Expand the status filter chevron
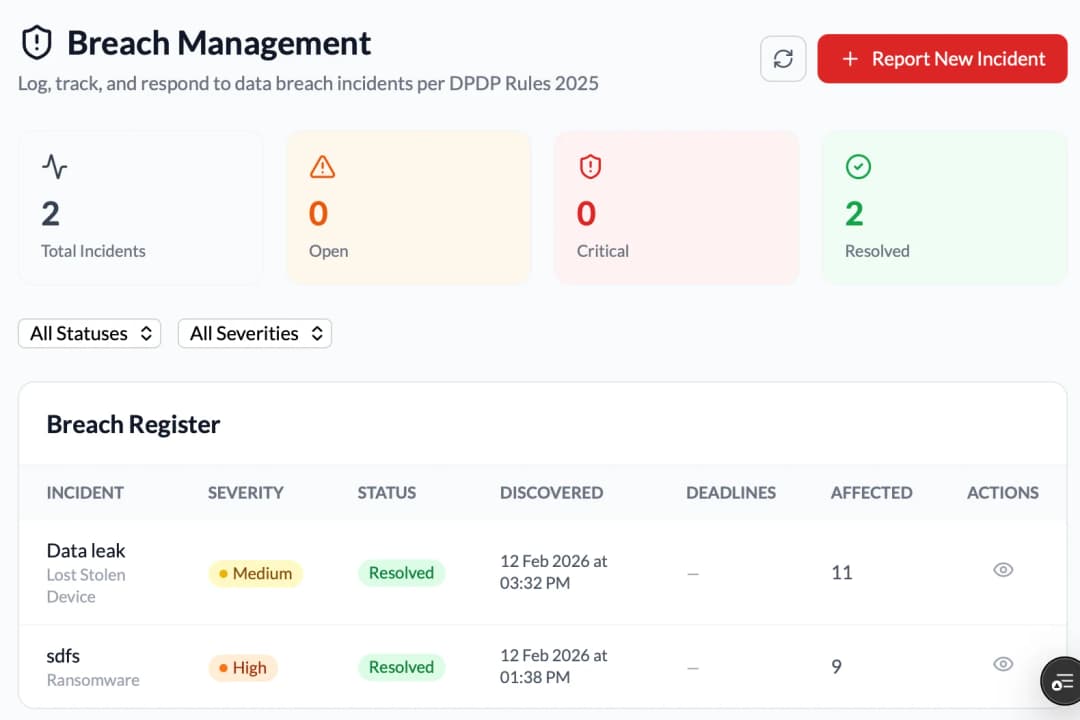 pos(148,333)
